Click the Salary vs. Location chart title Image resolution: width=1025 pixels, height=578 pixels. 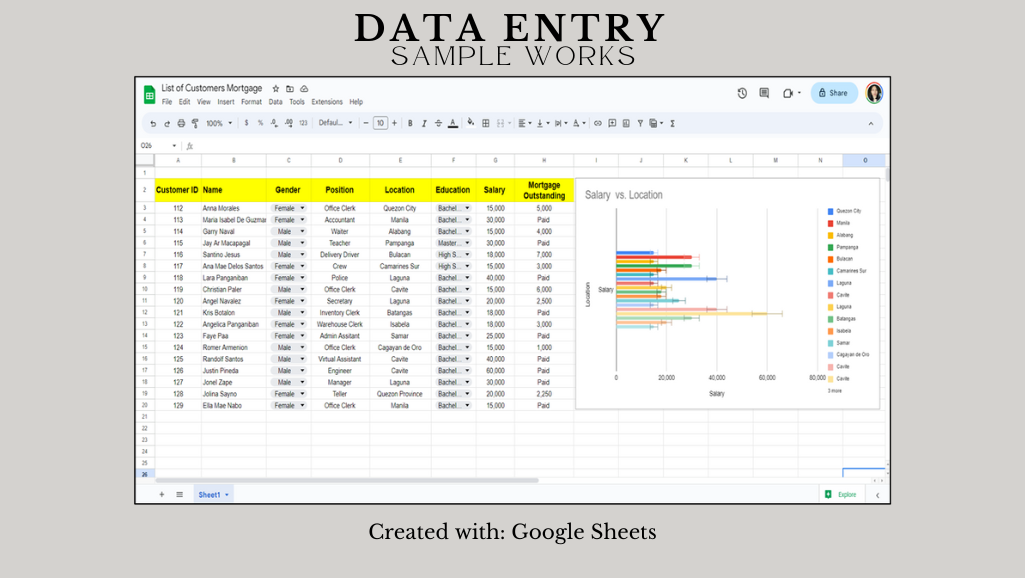pos(624,195)
